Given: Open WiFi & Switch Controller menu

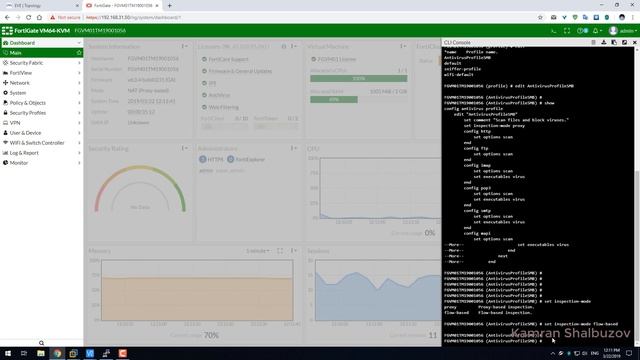Looking at the screenshot, I should tap(41, 143).
